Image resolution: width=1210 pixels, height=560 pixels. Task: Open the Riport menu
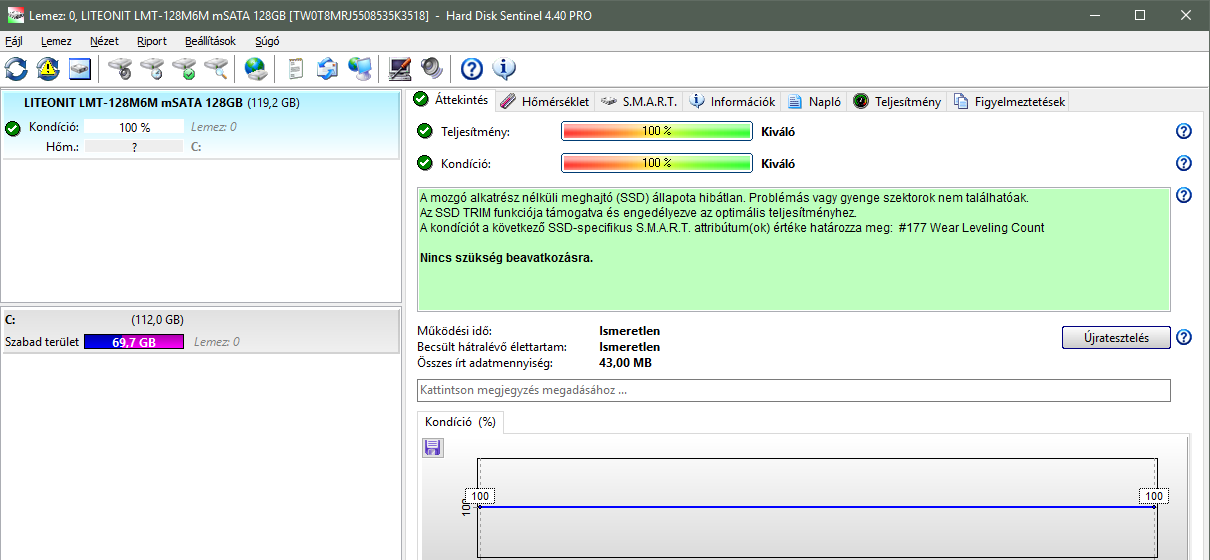[x=152, y=41]
